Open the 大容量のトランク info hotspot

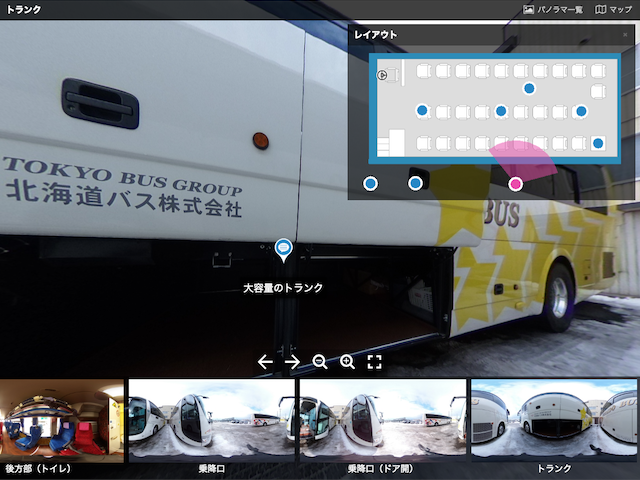[x=283, y=250]
